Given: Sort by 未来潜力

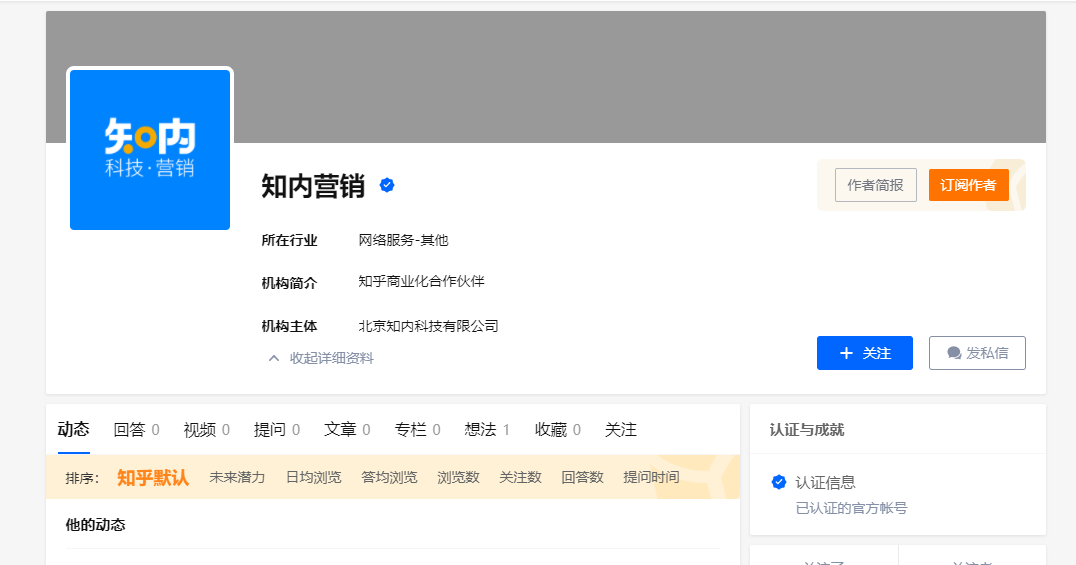Looking at the screenshot, I should (237, 477).
